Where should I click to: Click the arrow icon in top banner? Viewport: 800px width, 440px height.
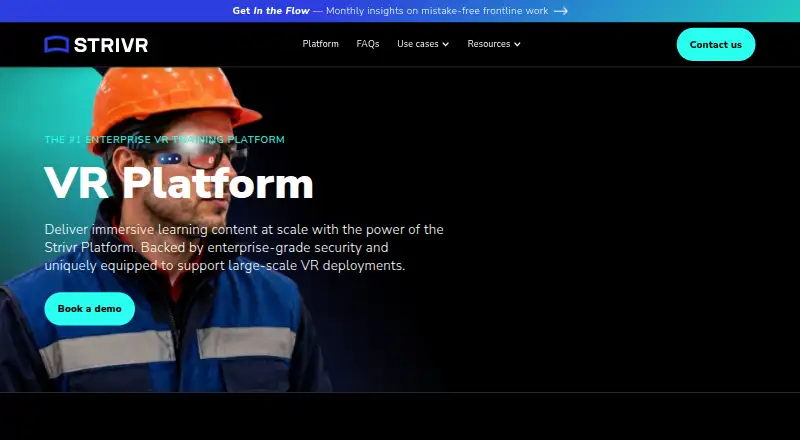[x=561, y=11]
